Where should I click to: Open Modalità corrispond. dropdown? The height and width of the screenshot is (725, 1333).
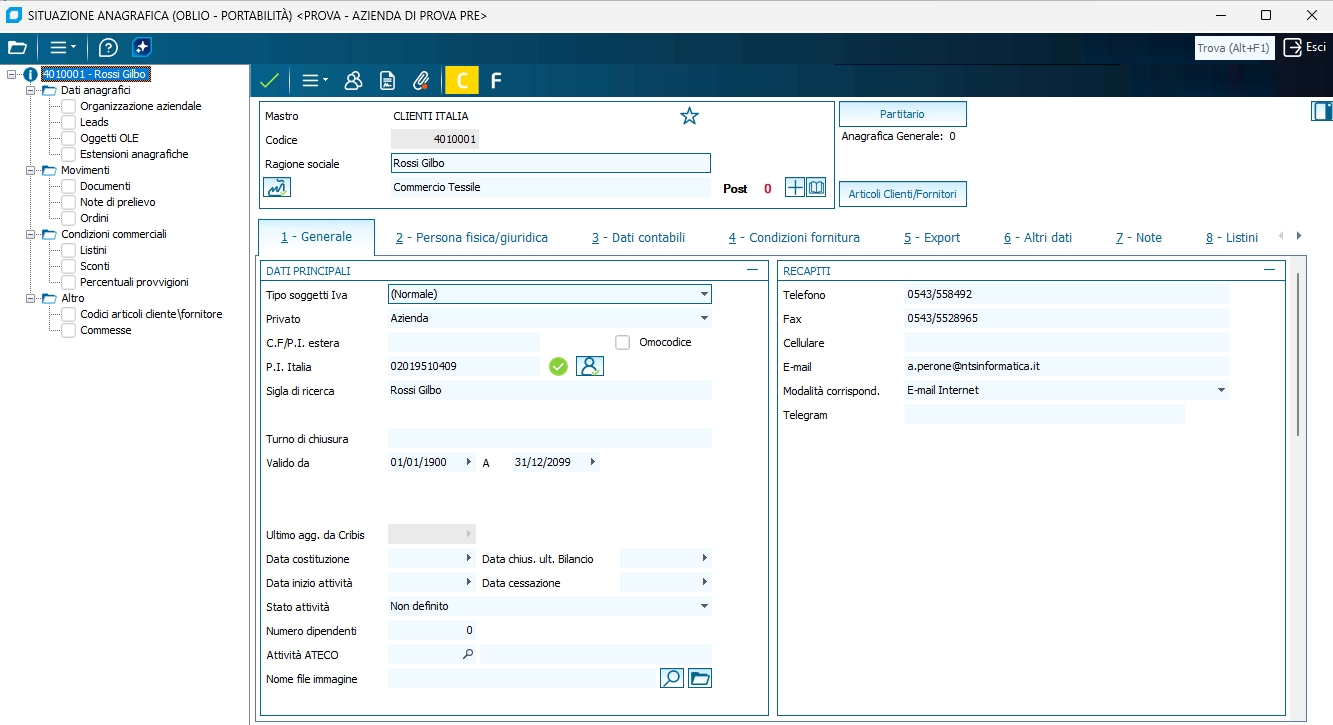coord(1221,391)
